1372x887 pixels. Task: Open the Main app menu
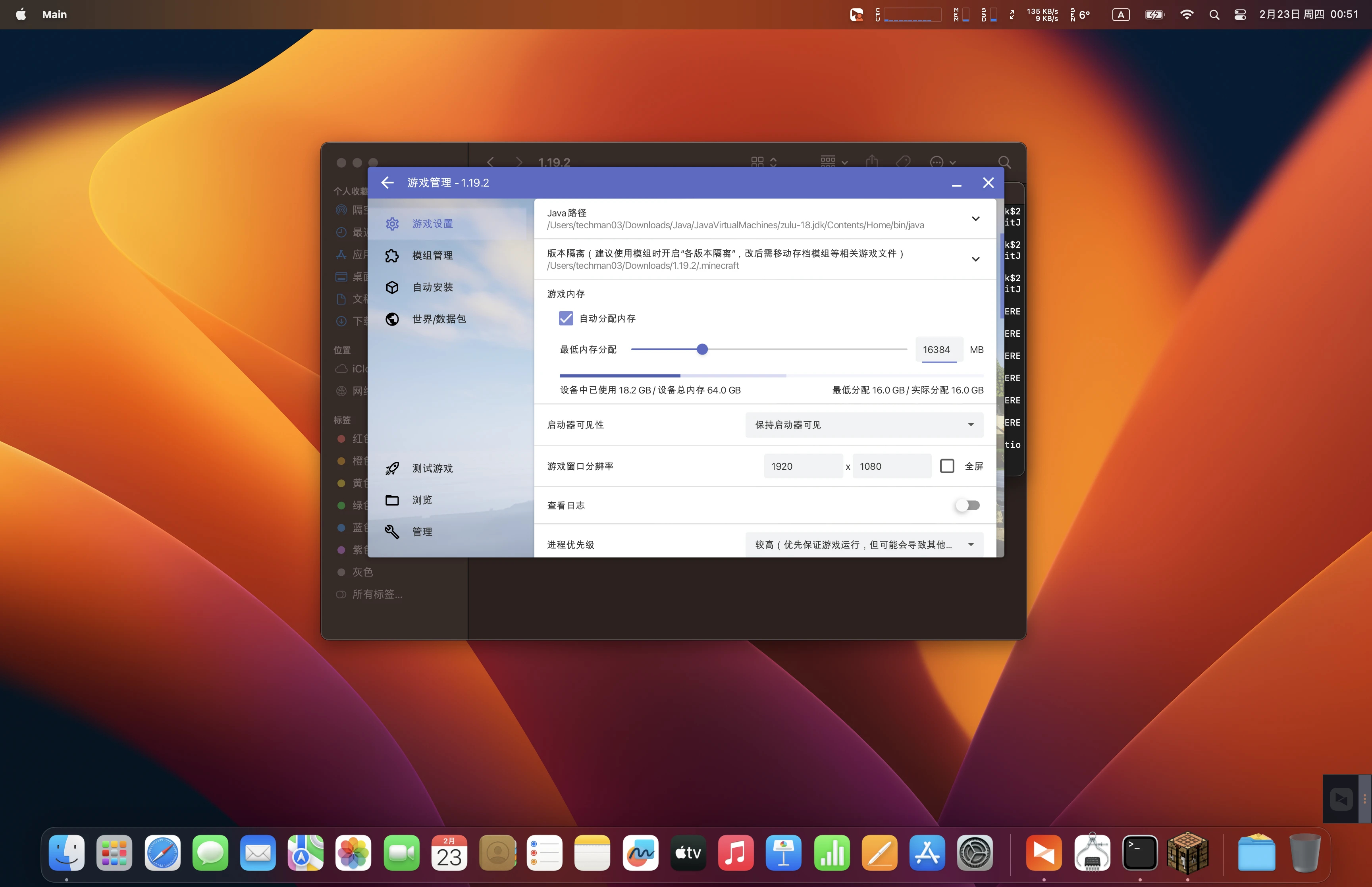coord(55,14)
